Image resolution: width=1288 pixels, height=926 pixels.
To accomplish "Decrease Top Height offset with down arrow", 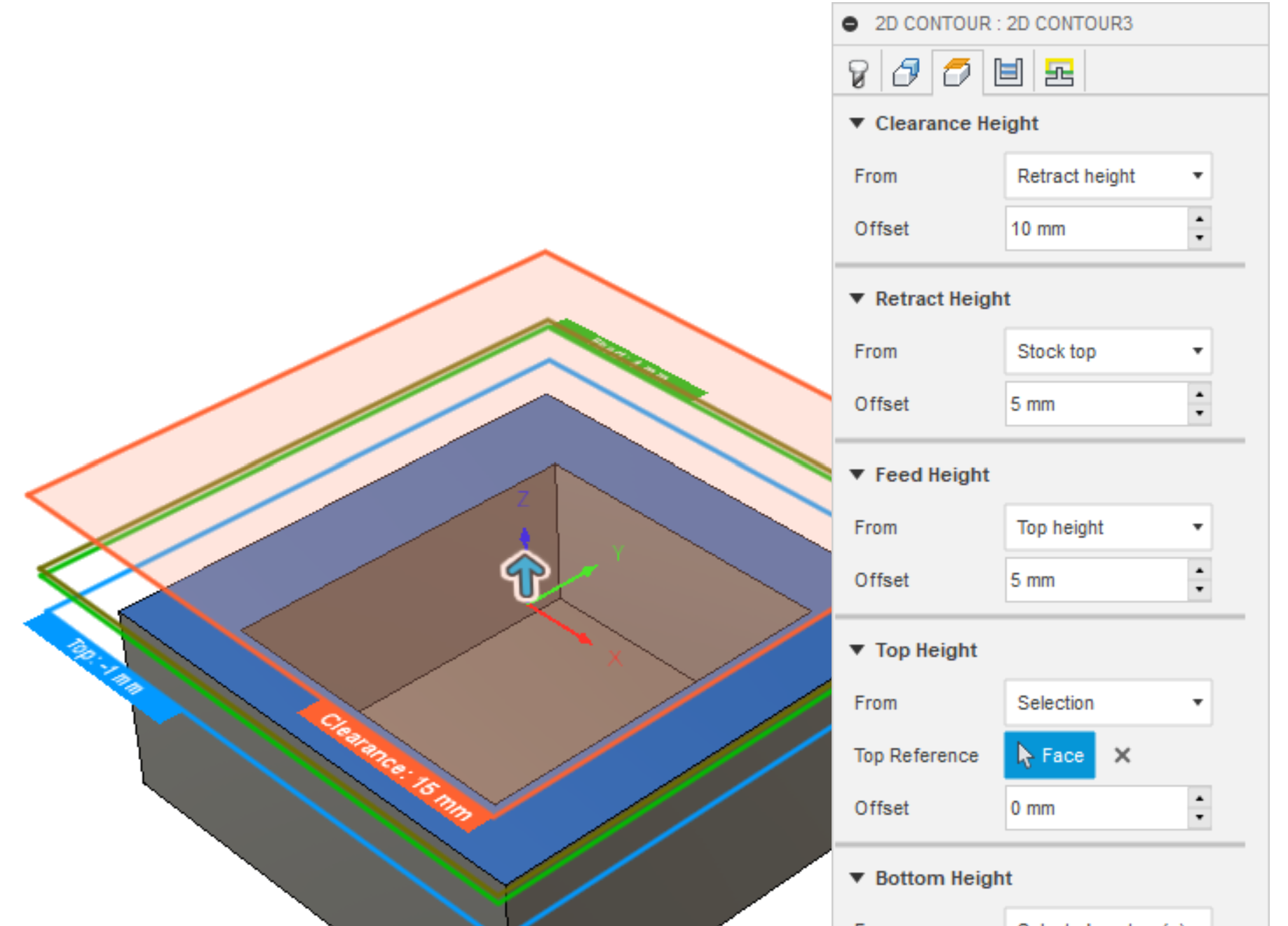I will coord(1200,818).
